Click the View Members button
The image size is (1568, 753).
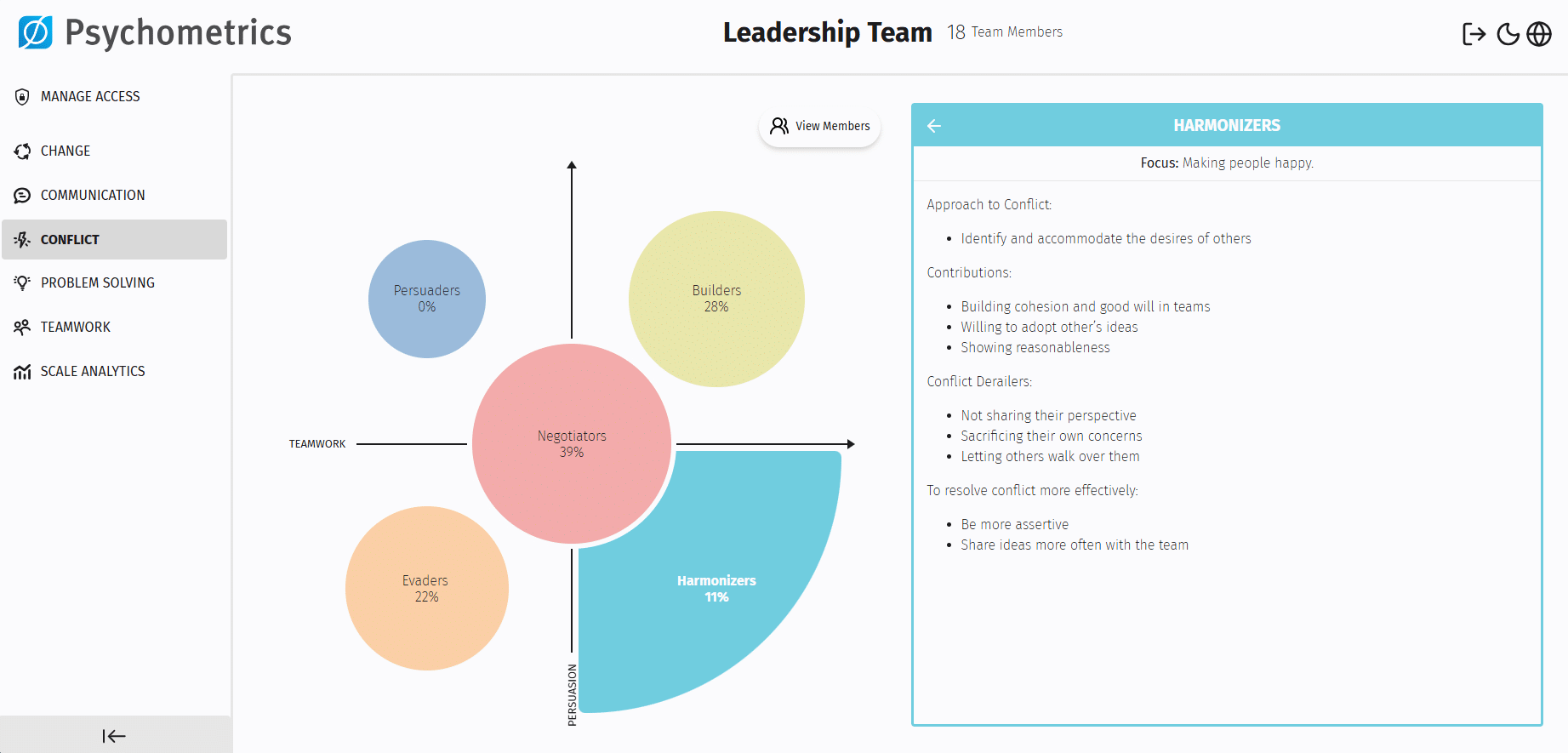(x=820, y=127)
